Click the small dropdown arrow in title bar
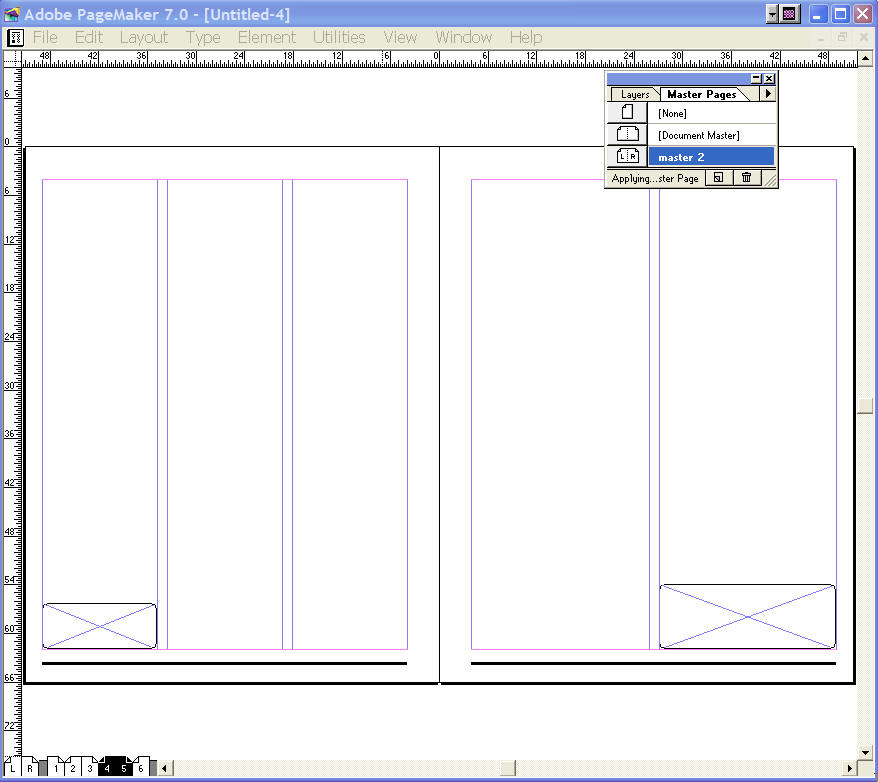The height and width of the screenshot is (782, 878). pyautogui.click(x=773, y=14)
